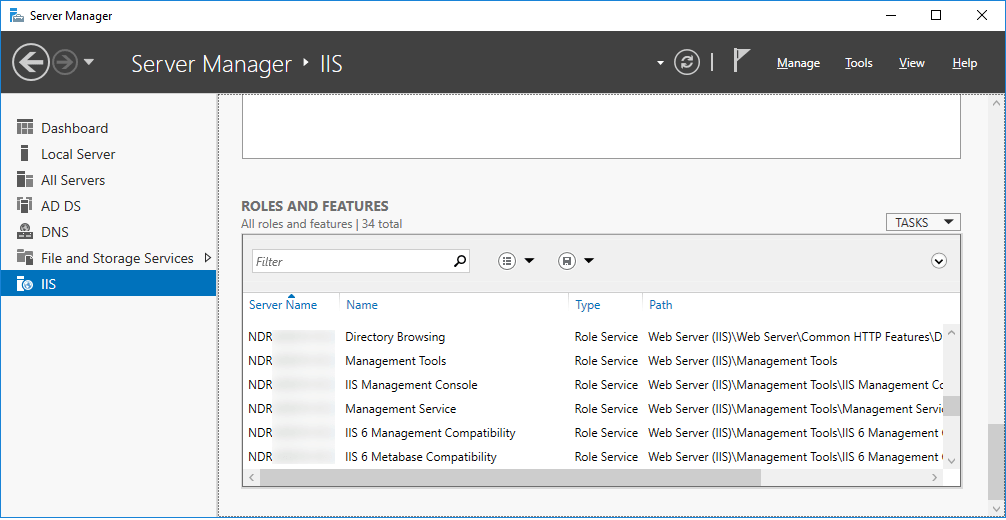Select the Directory Browsing row
Screen dimensions: 1006x520
point(593,337)
